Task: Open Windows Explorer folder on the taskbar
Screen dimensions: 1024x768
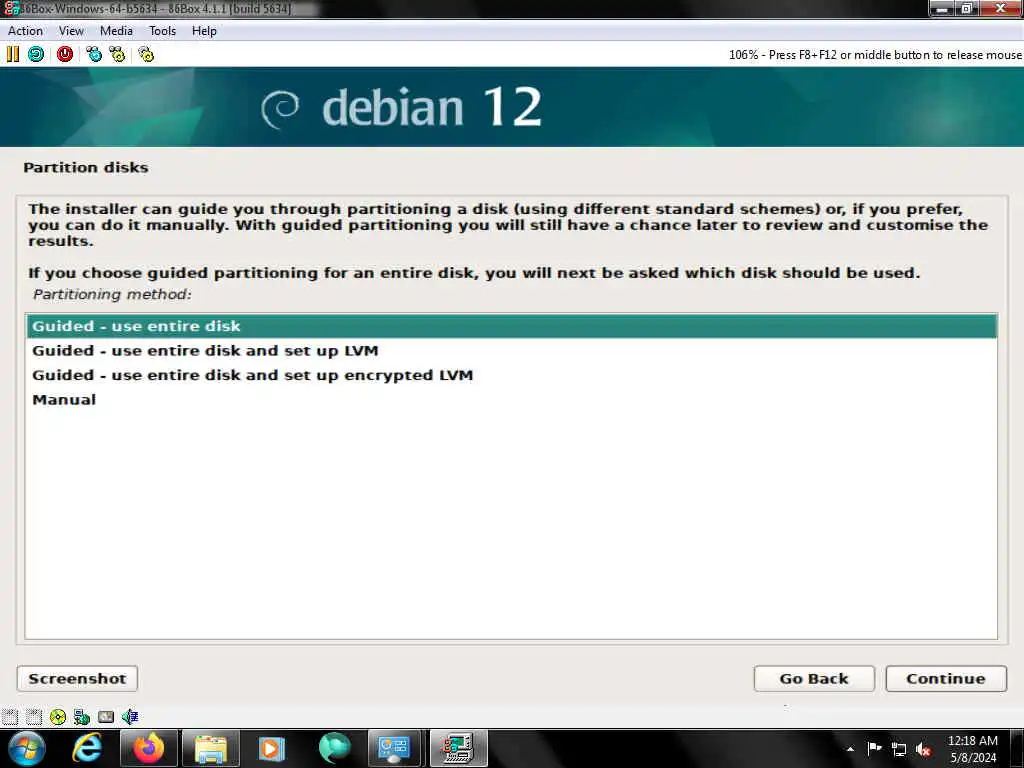Action: (x=211, y=748)
